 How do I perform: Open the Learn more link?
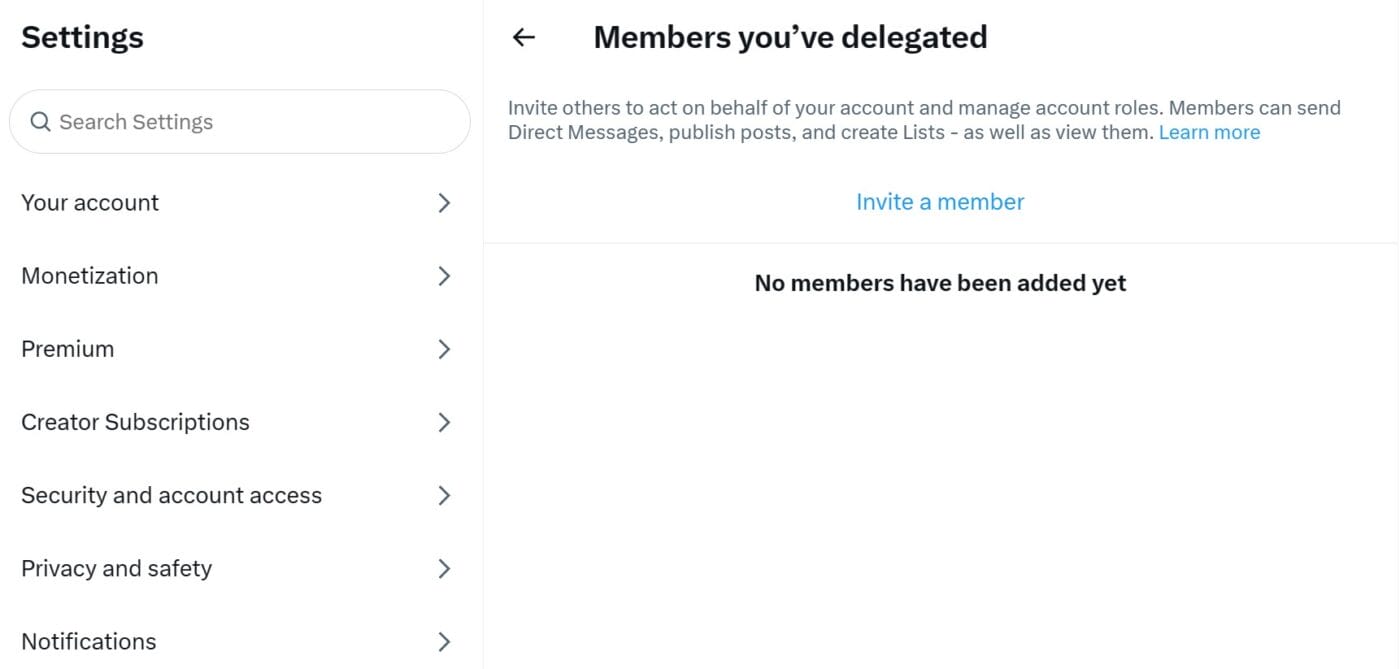pyautogui.click(x=1209, y=133)
